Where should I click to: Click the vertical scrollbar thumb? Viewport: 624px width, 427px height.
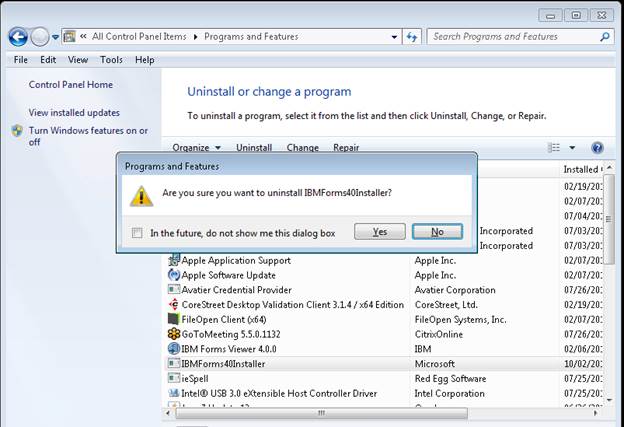pos(608,219)
